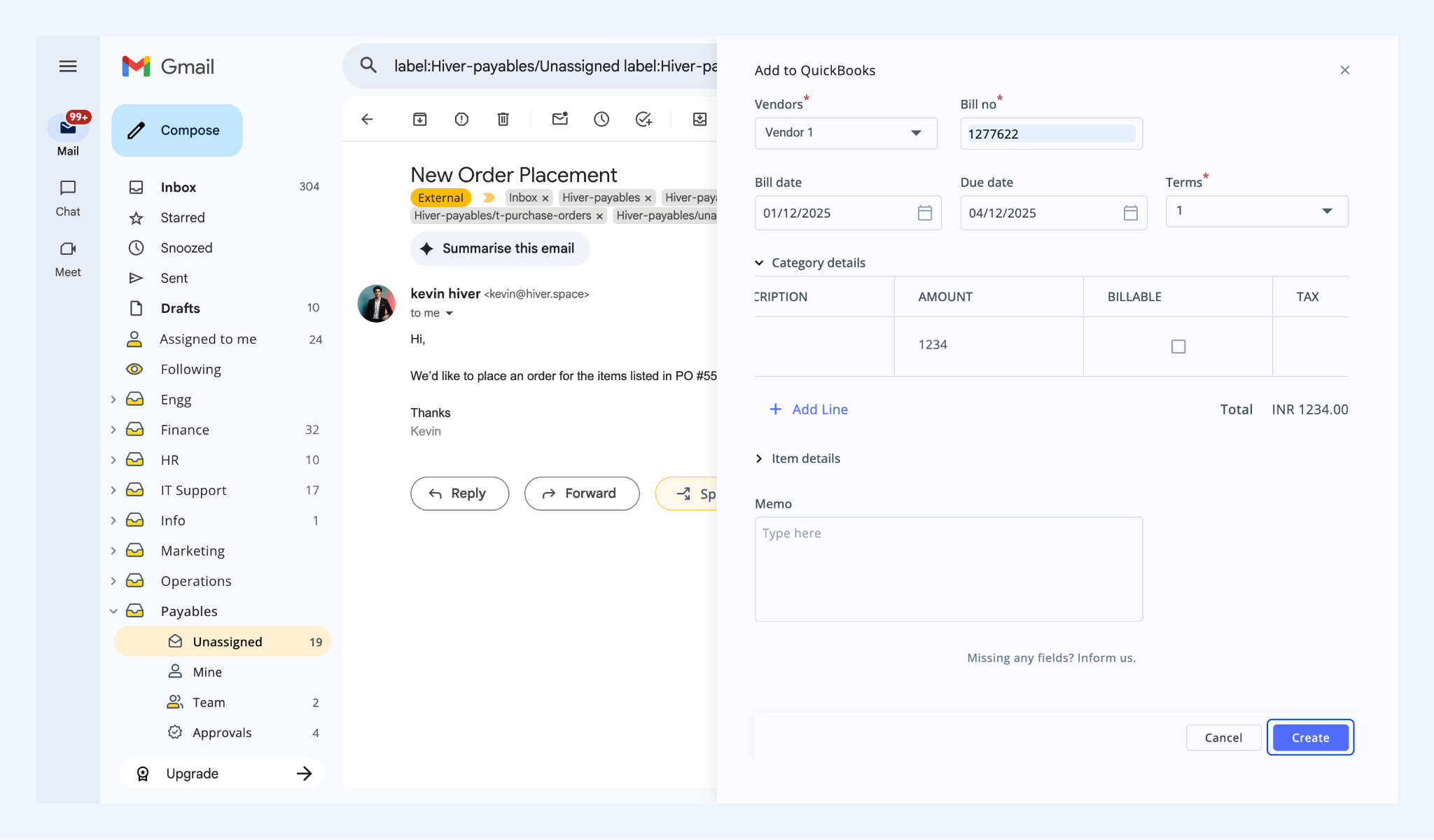Open the Due date calendar picker
The height and width of the screenshot is (840, 1434).
[1130, 213]
